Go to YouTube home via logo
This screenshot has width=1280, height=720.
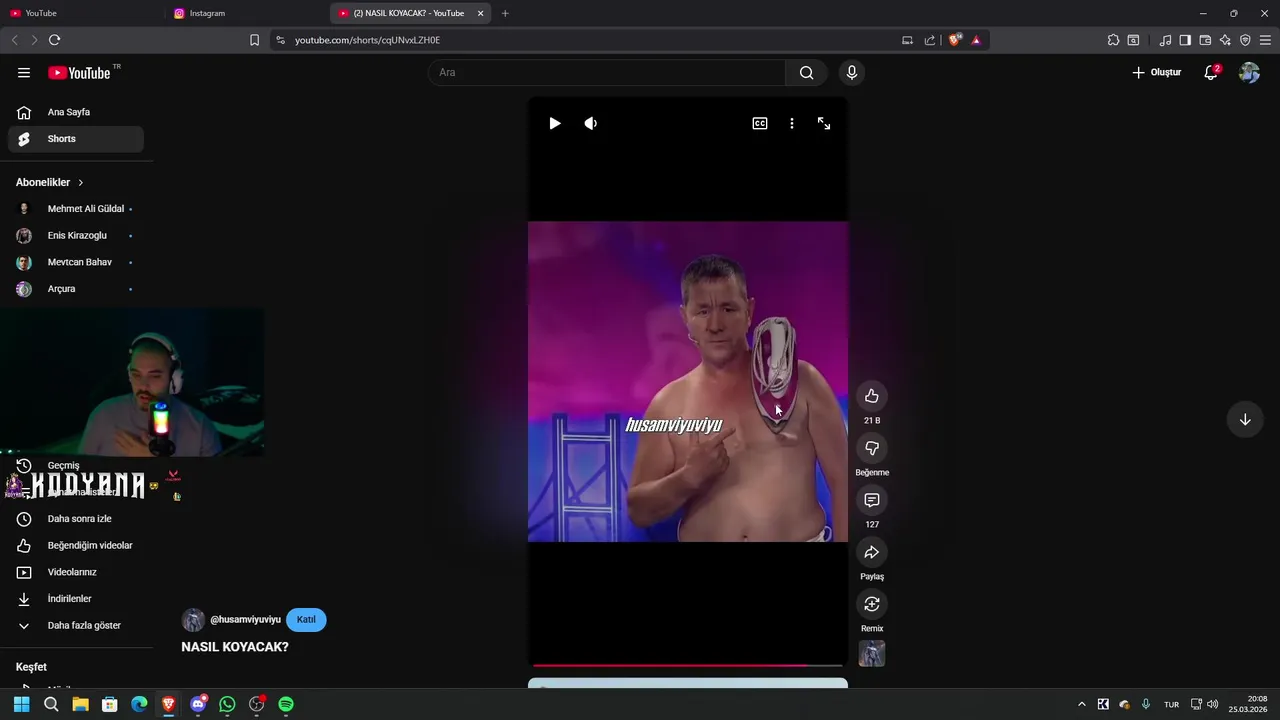tap(79, 72)
